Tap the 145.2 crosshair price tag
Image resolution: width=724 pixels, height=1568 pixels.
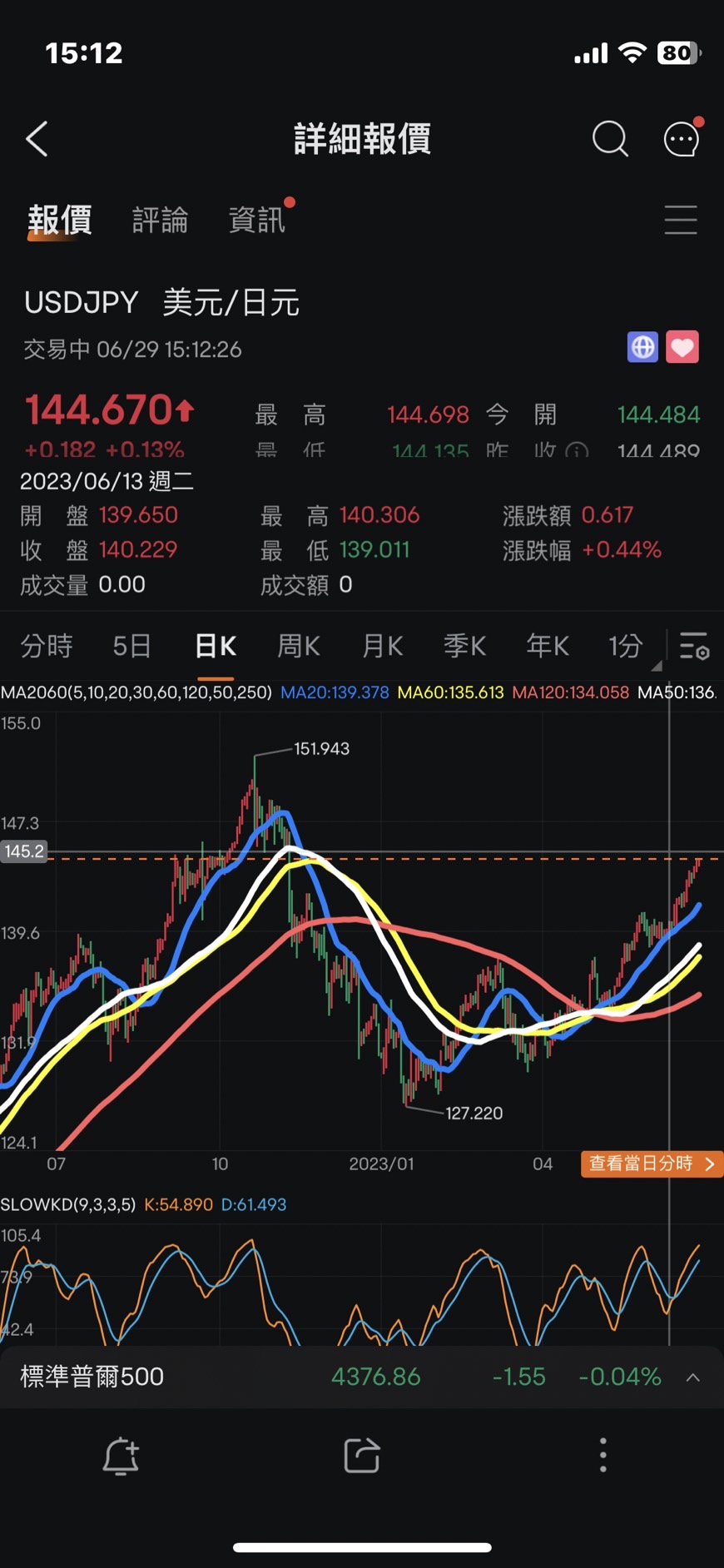23,851
